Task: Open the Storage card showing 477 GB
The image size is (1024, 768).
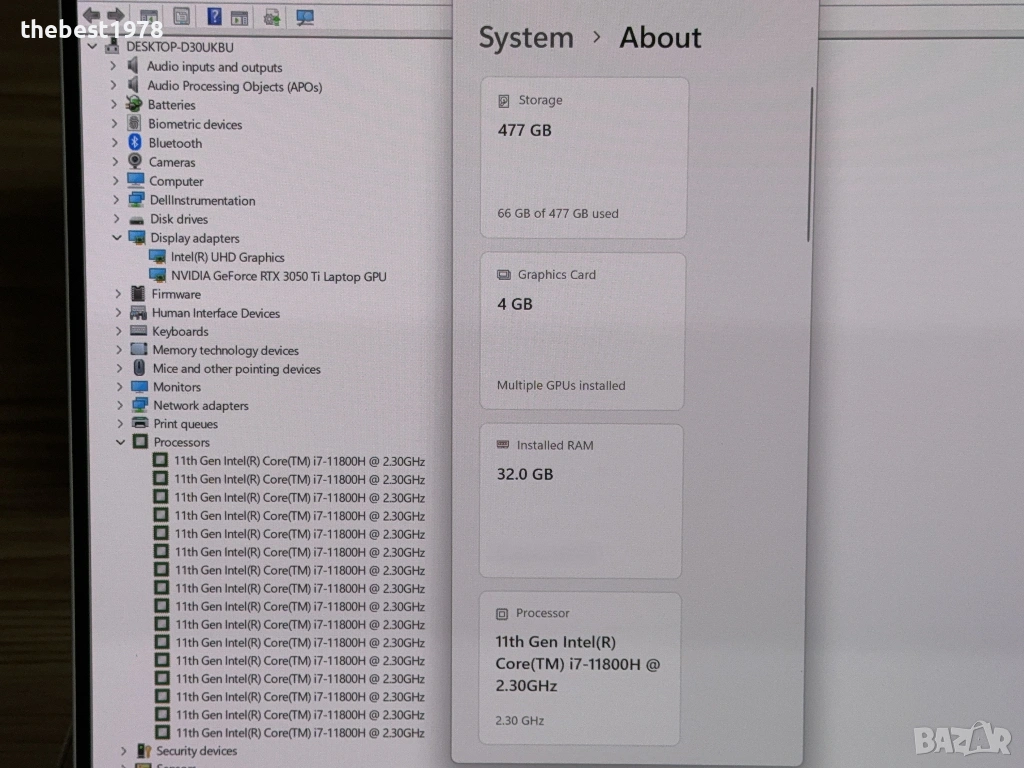Action: (x=584, y=158)
